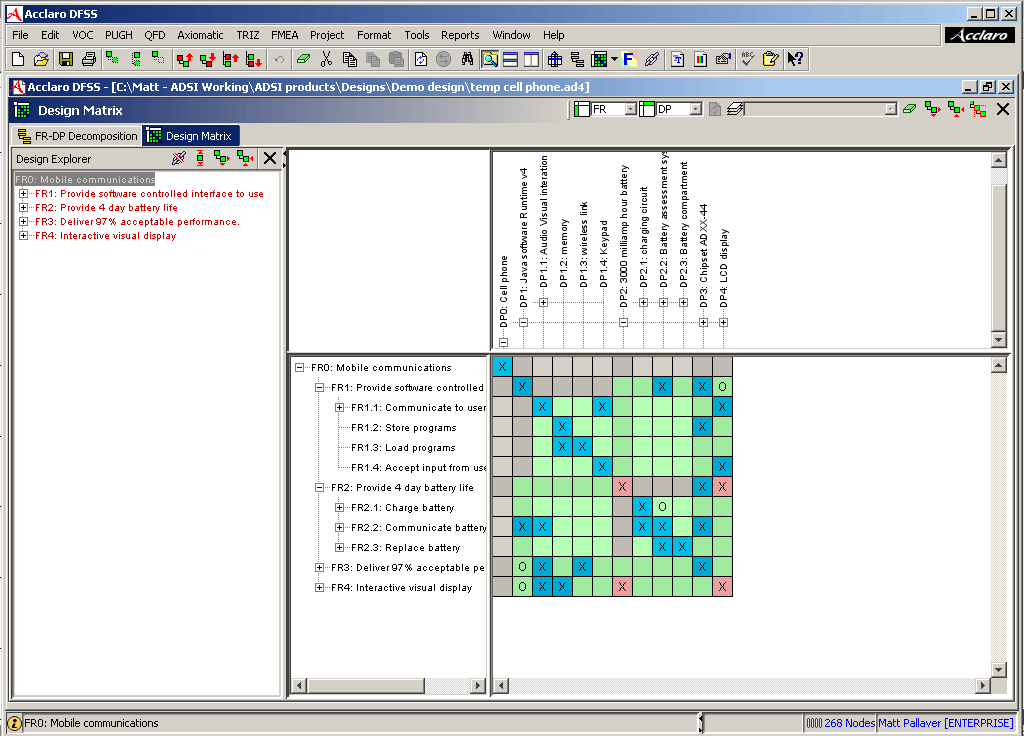Click the Save floppy disk icon
Screen dimensions: 1024x736
[65, 60]
